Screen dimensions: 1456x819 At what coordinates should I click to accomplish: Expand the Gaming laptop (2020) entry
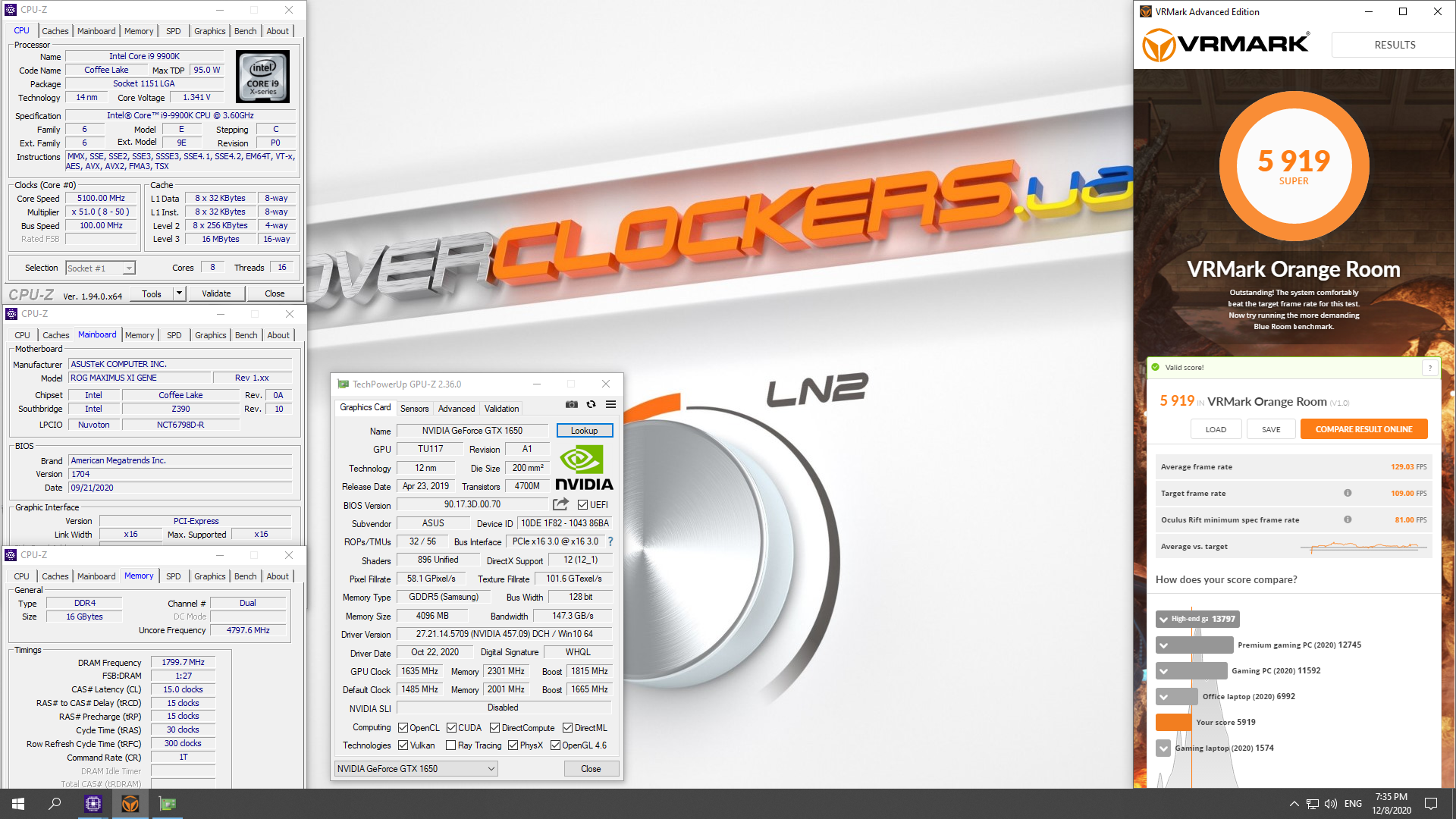[x=1163, y=748]
